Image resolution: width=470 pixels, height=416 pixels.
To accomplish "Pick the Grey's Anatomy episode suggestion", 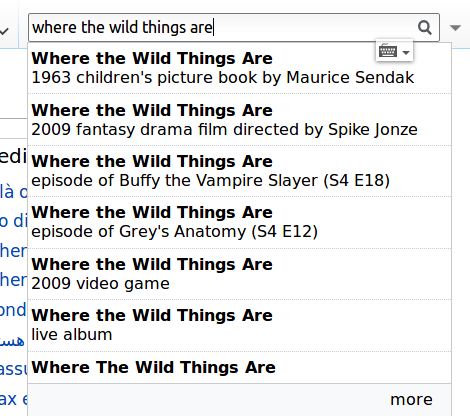I will 239,222.
